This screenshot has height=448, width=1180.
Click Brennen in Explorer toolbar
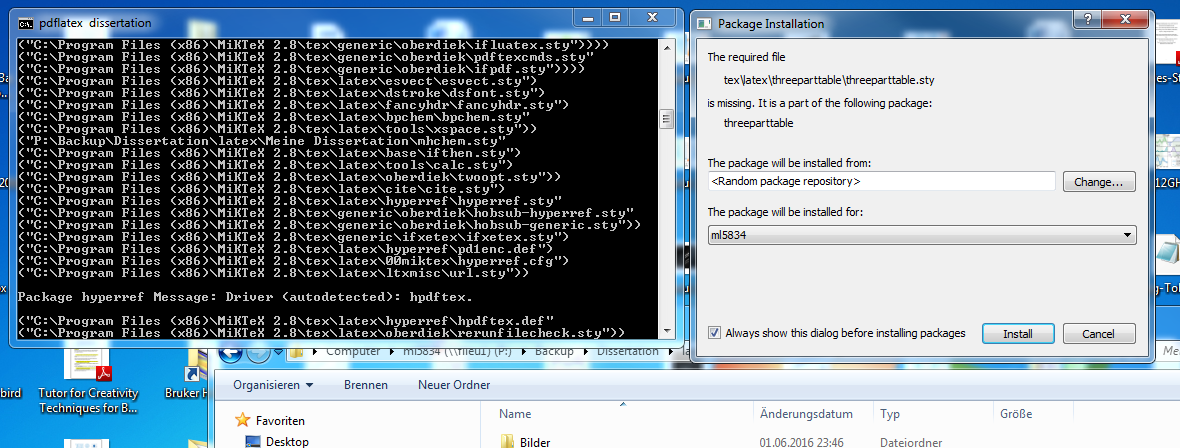click(366, 385)
